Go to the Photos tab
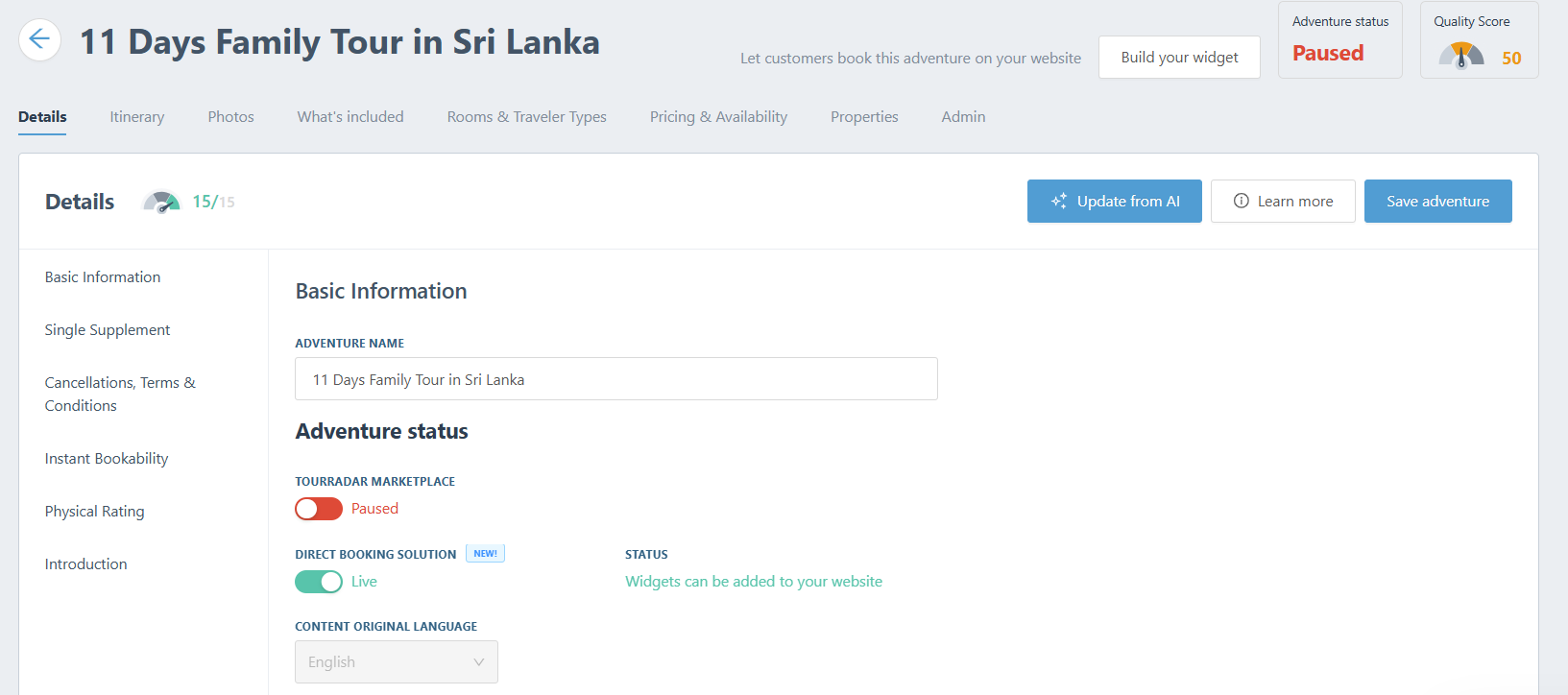The image size is (1568, 695). pyautogui.click(x=230, y=117)
